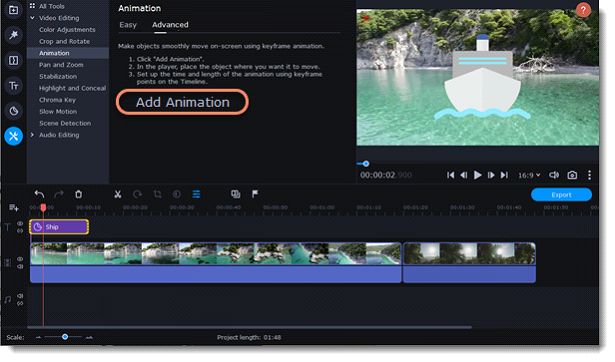
Task: Toggle audio track link icon
Action: [x=20, y=304]
